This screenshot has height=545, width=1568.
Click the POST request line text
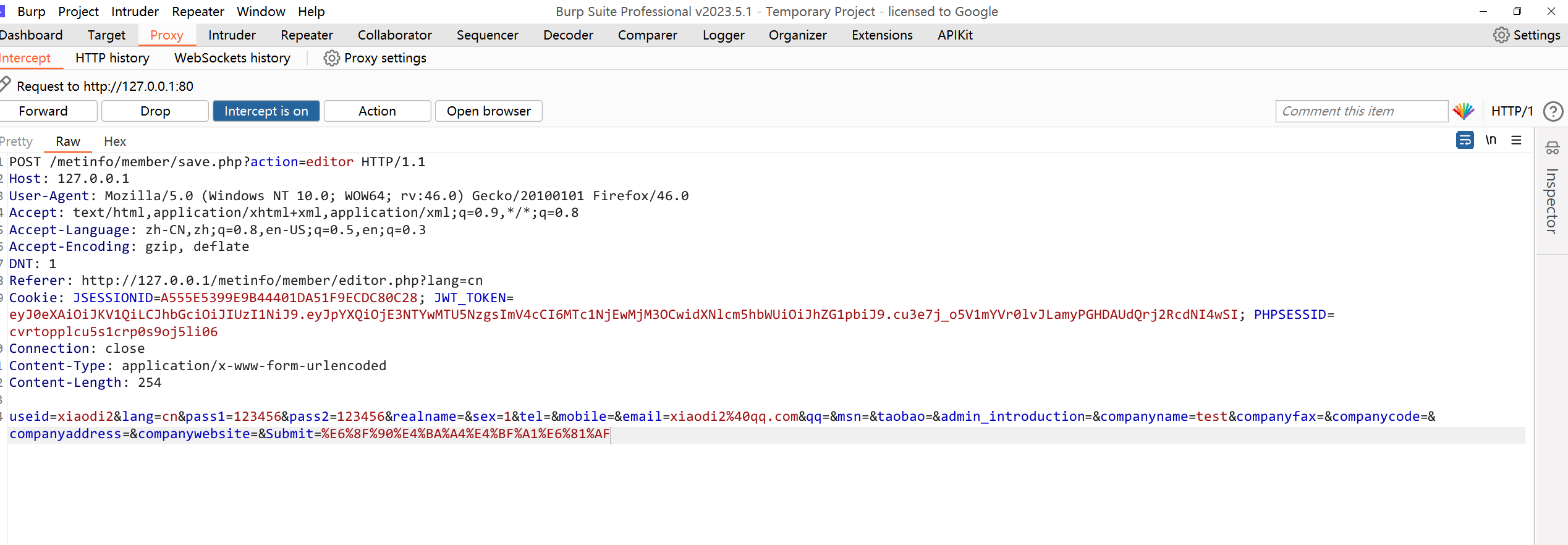(x=217, y=162)
